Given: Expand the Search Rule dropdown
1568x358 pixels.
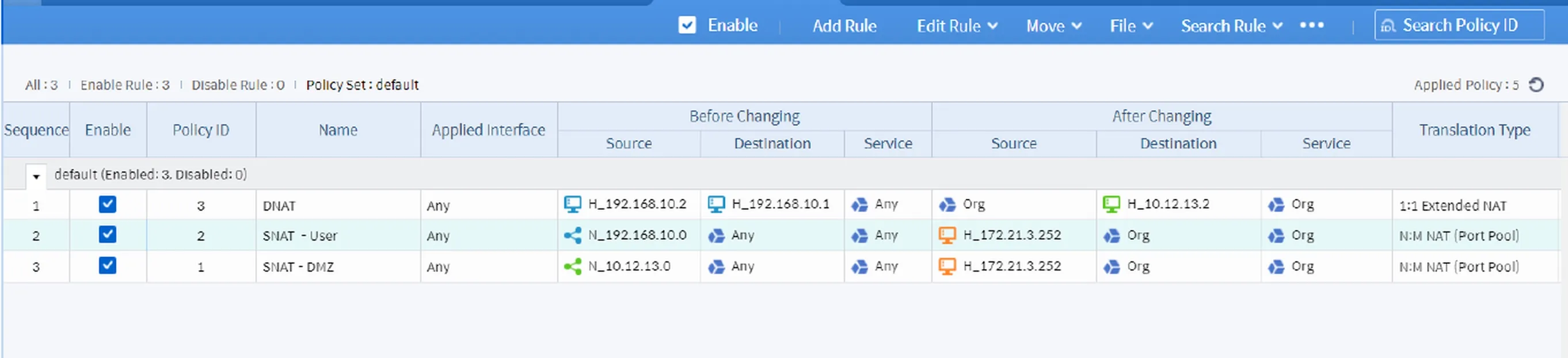Looking at the screenshot, I should click(x=1231, y=25).
